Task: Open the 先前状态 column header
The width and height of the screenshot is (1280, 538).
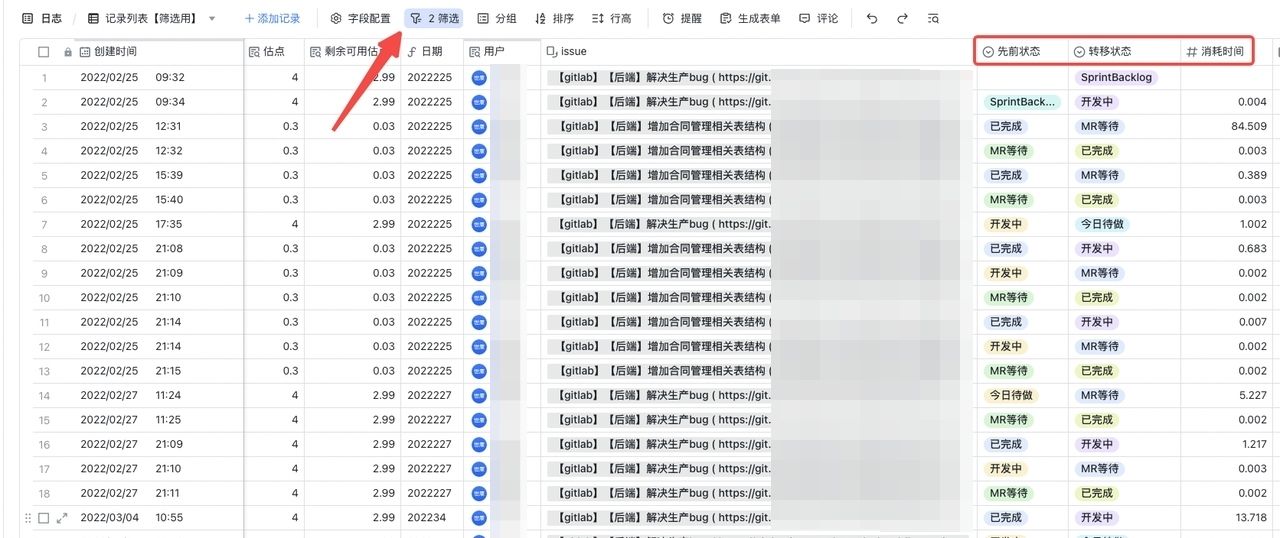Action: coord(1018,51)
